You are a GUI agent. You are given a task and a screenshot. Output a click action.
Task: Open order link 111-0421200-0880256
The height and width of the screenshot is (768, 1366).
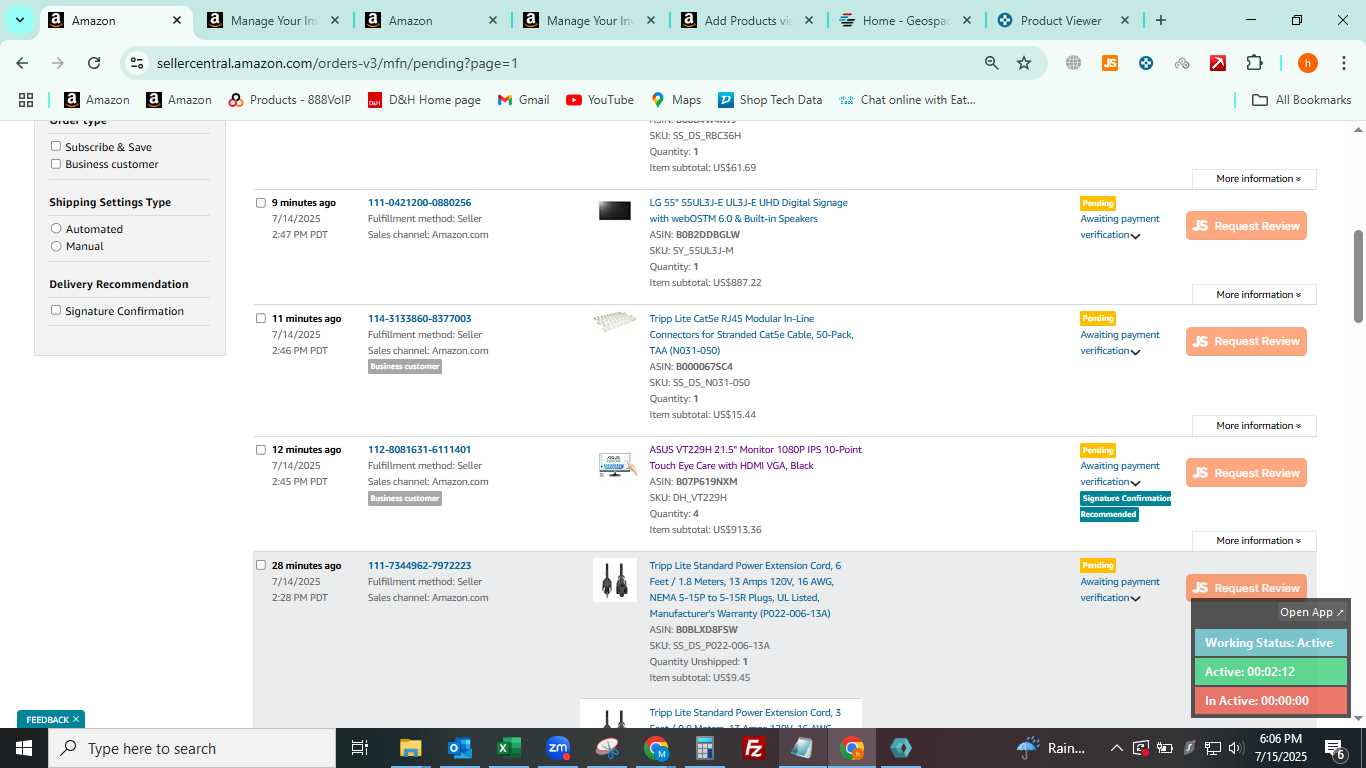419,203
